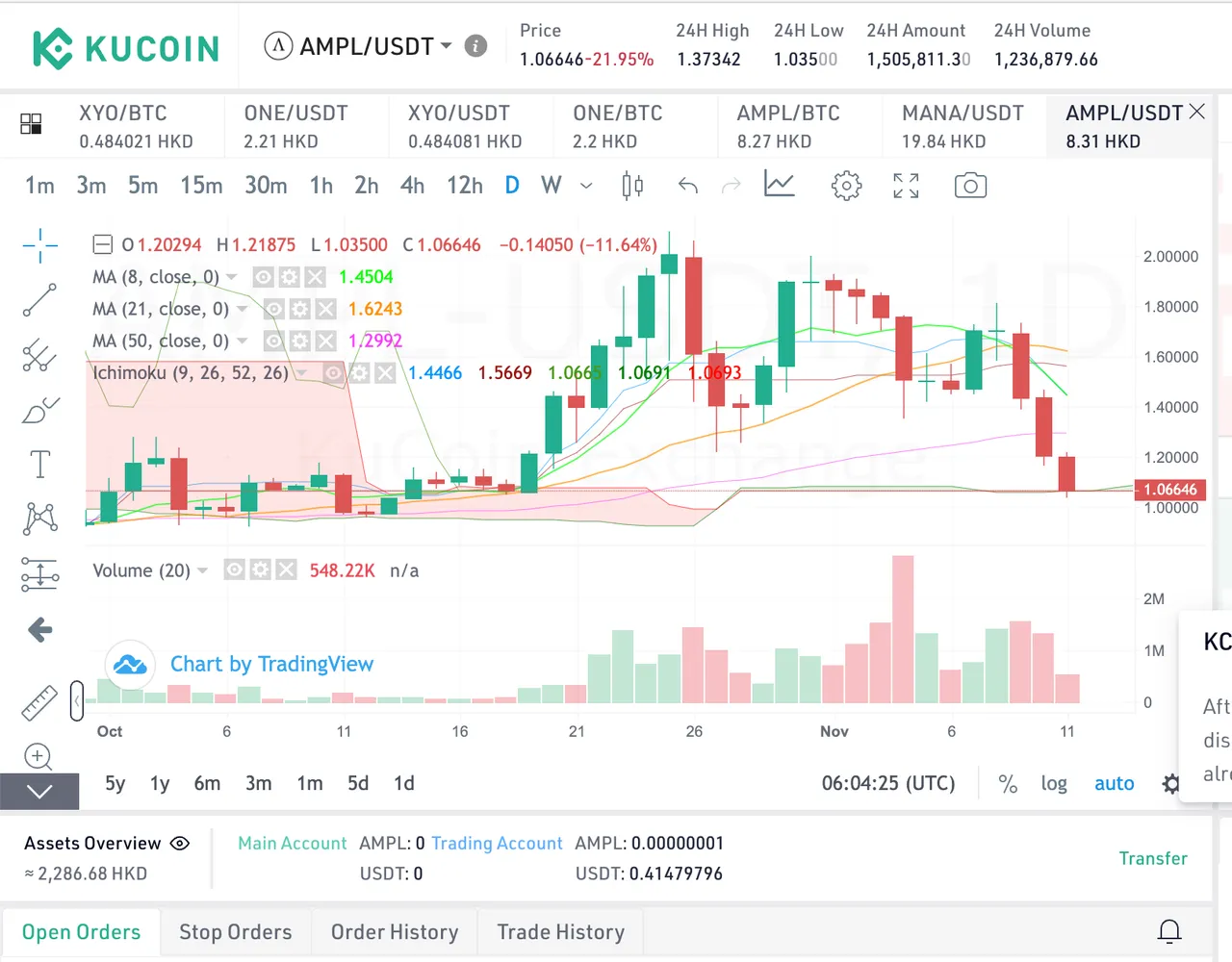Select the text annotation tool
The width and height of the screenshot is (1232, 962).
pos(40,465)
